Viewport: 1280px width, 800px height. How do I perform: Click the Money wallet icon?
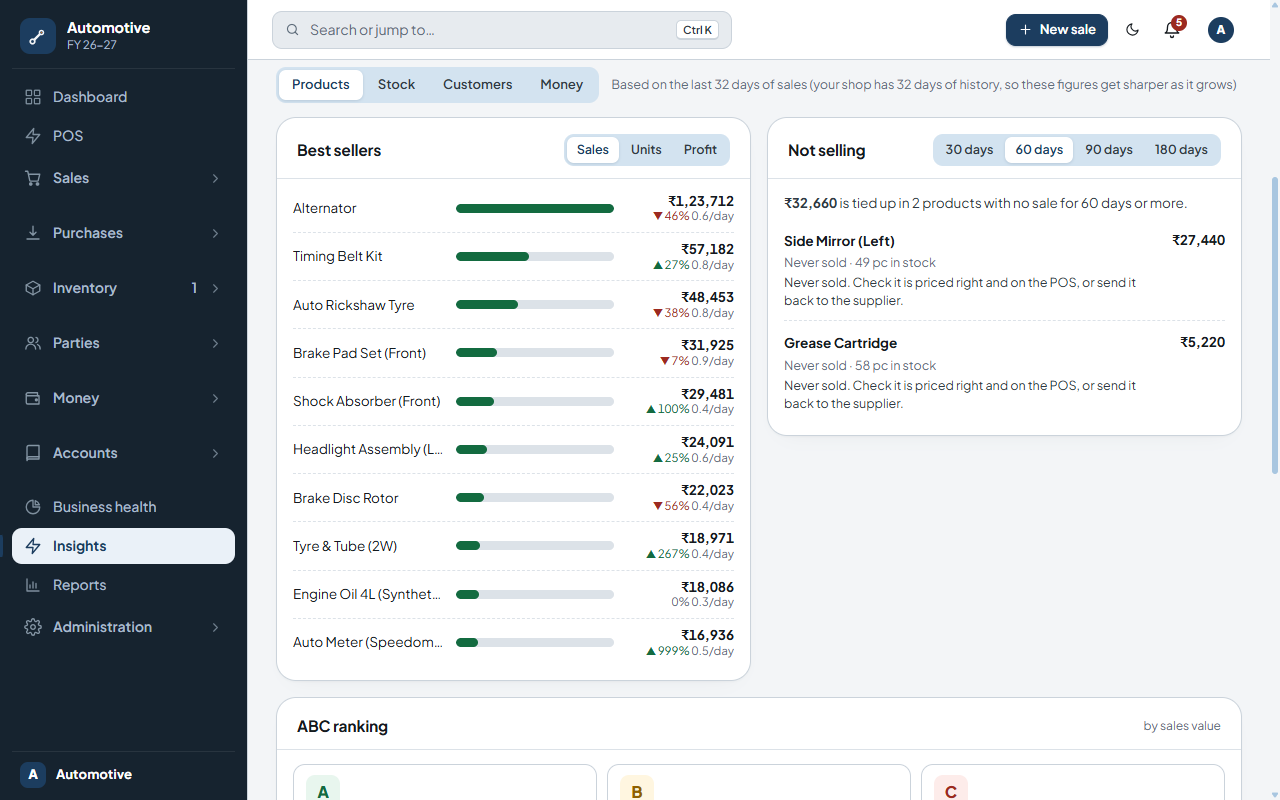[33, 398]
